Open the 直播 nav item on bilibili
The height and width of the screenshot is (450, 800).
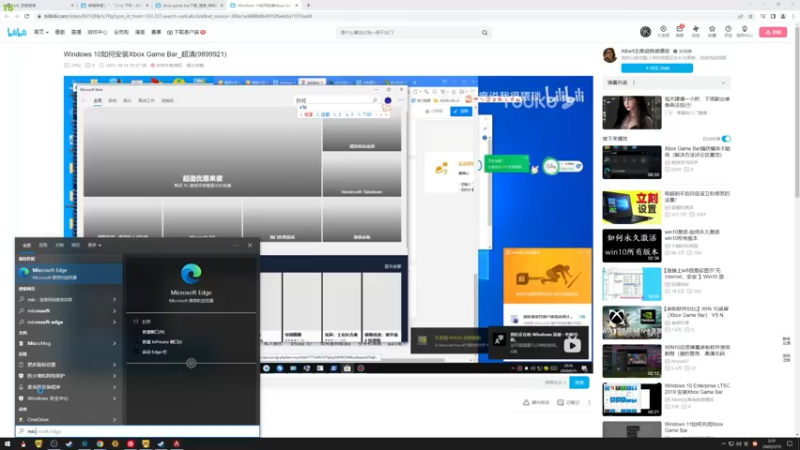point(76,32)
